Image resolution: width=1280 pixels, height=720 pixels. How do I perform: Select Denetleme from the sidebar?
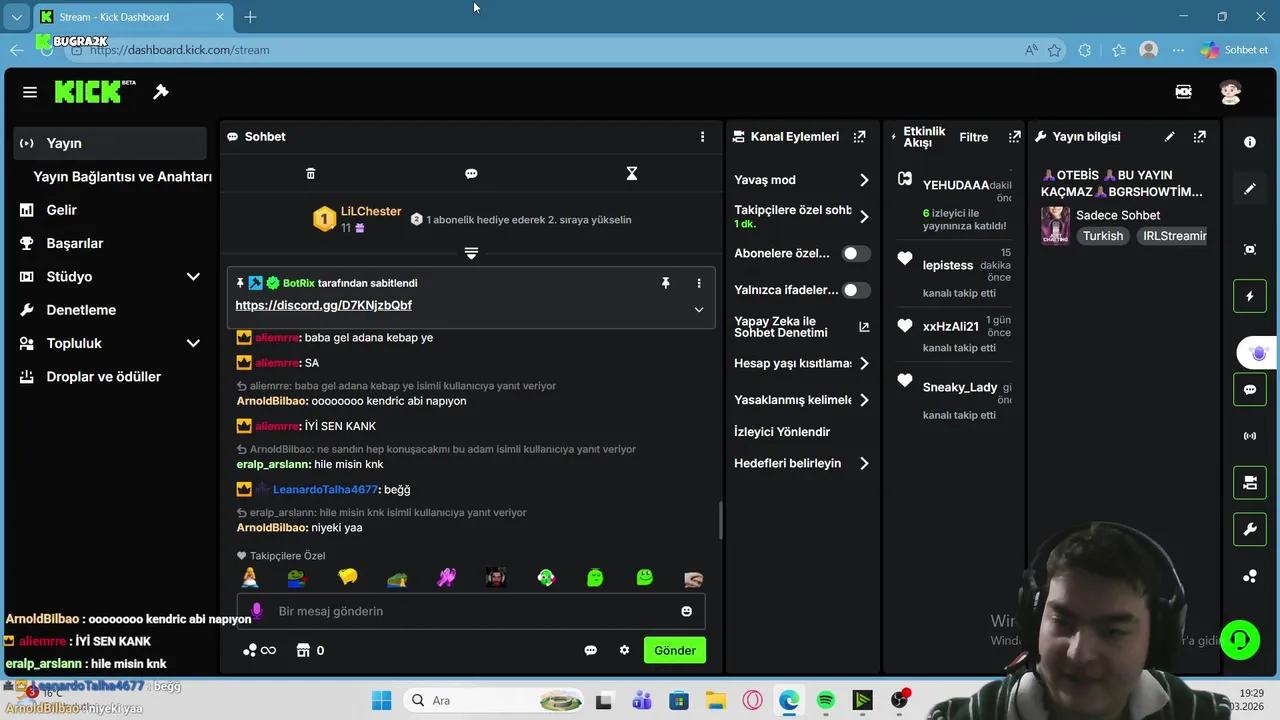[81, 310]
